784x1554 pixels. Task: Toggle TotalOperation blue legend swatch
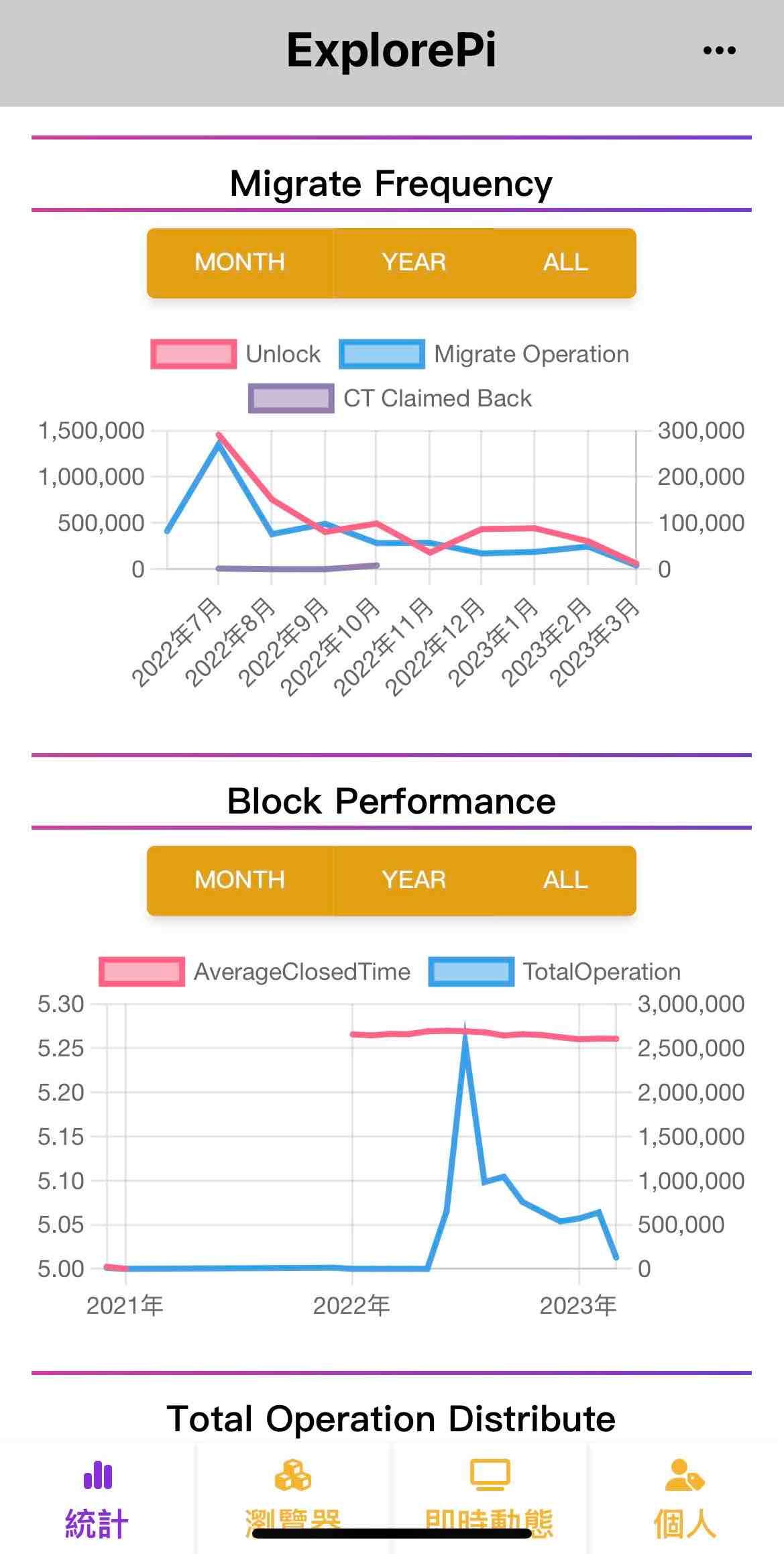click(471, 972)
